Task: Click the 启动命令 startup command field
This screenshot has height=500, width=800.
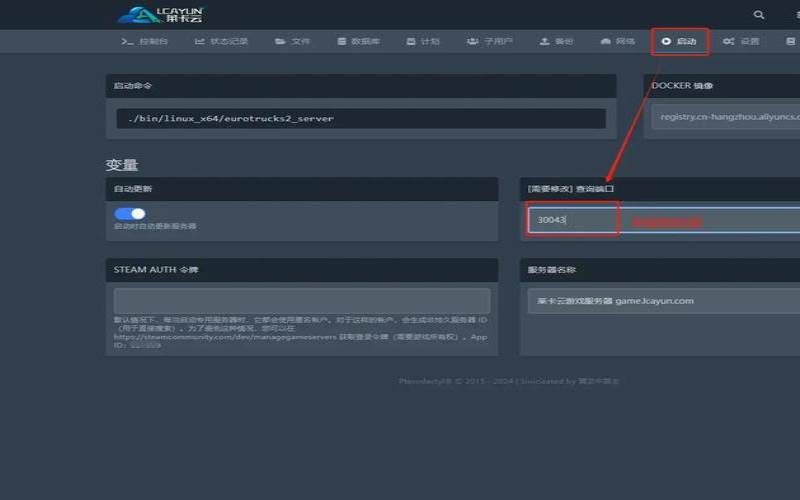Action: 360,118
